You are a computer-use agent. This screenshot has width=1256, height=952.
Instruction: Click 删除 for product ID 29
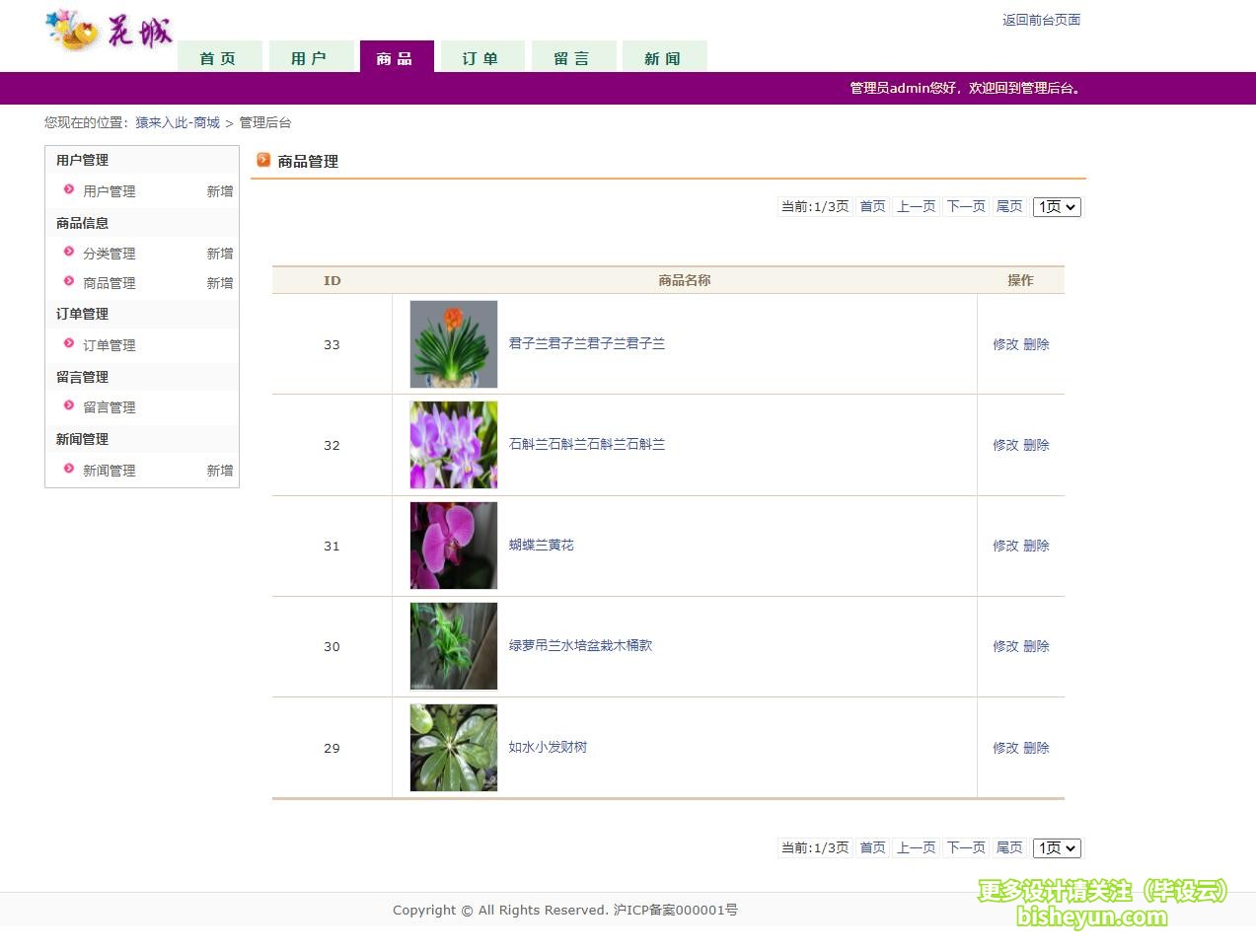coord(1038,748)
